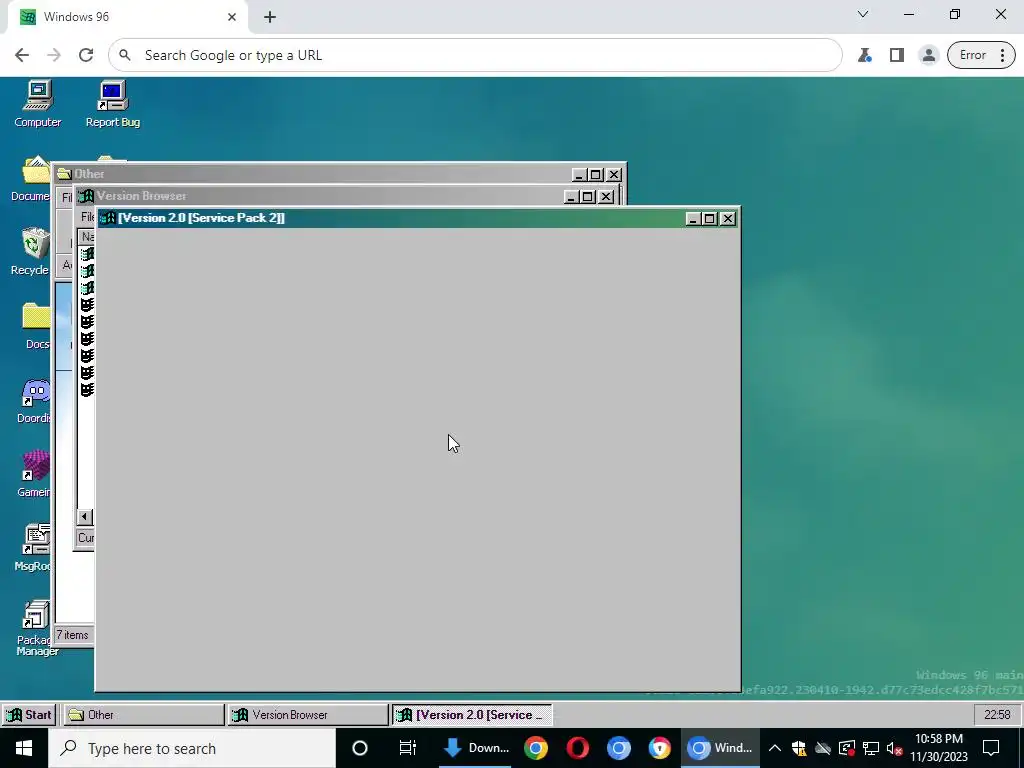Maximize the Other folder window
The height and width of the screenshot is (768, 1024).
coord(596,175)
